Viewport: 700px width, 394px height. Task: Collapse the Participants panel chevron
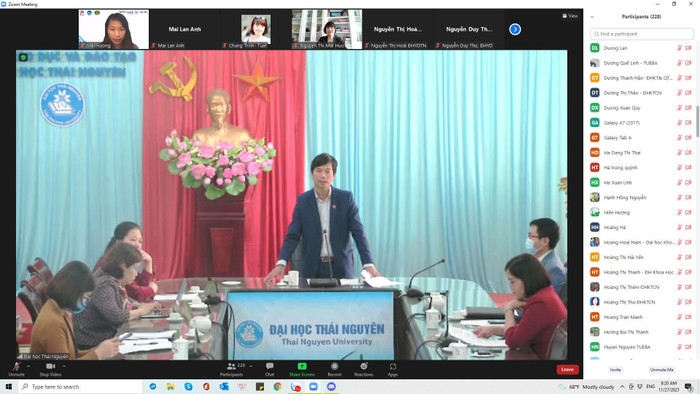[592, 17]
